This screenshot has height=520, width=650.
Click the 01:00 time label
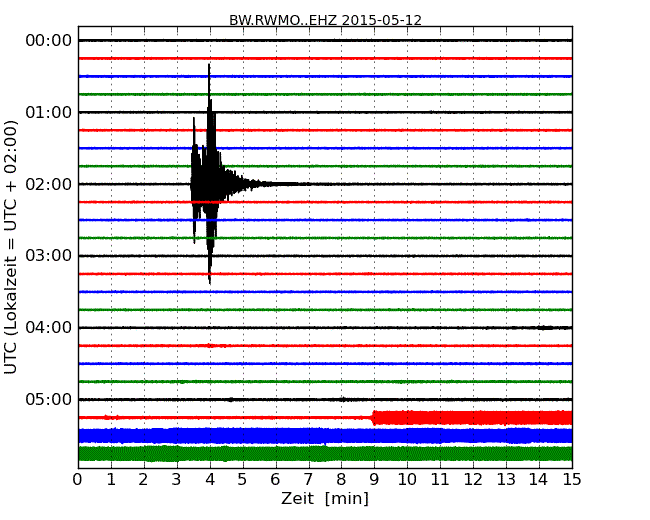(49, 112)
